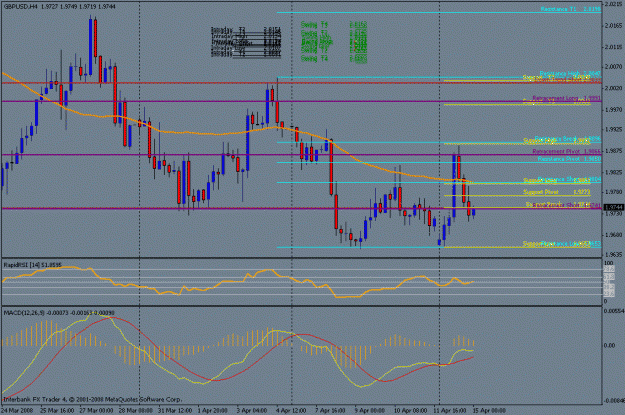Select the 2.0115 price axis label
The height and width of the screenshot is (415, 625).
click(x=614, y=47)
